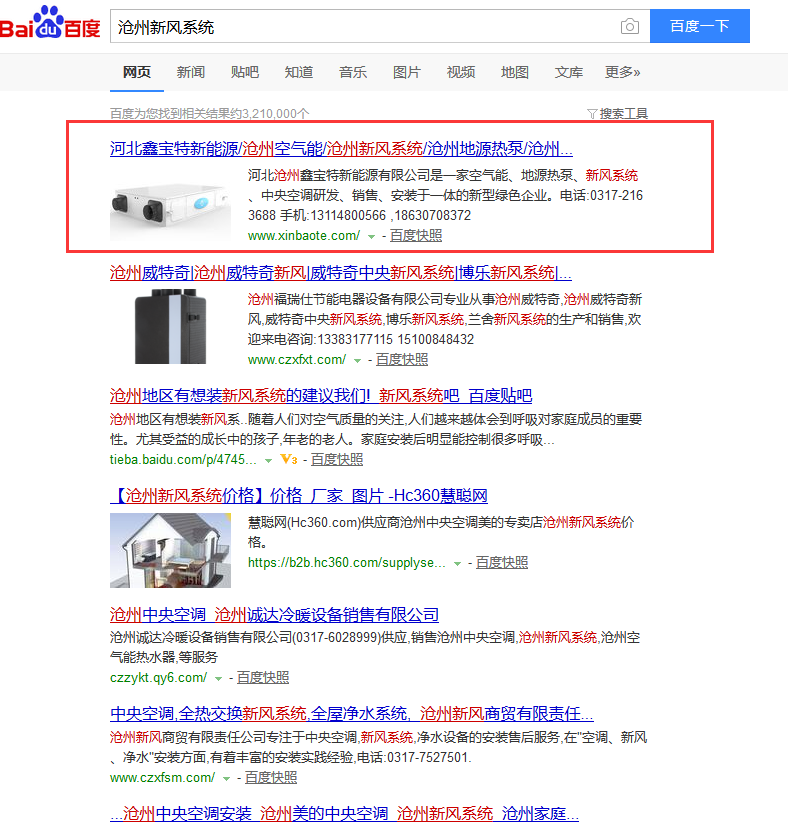Open 沧州诚达冷暖设备销售有限公司 result title
Screen dimensions: 788x822
[x=274, y=615]
